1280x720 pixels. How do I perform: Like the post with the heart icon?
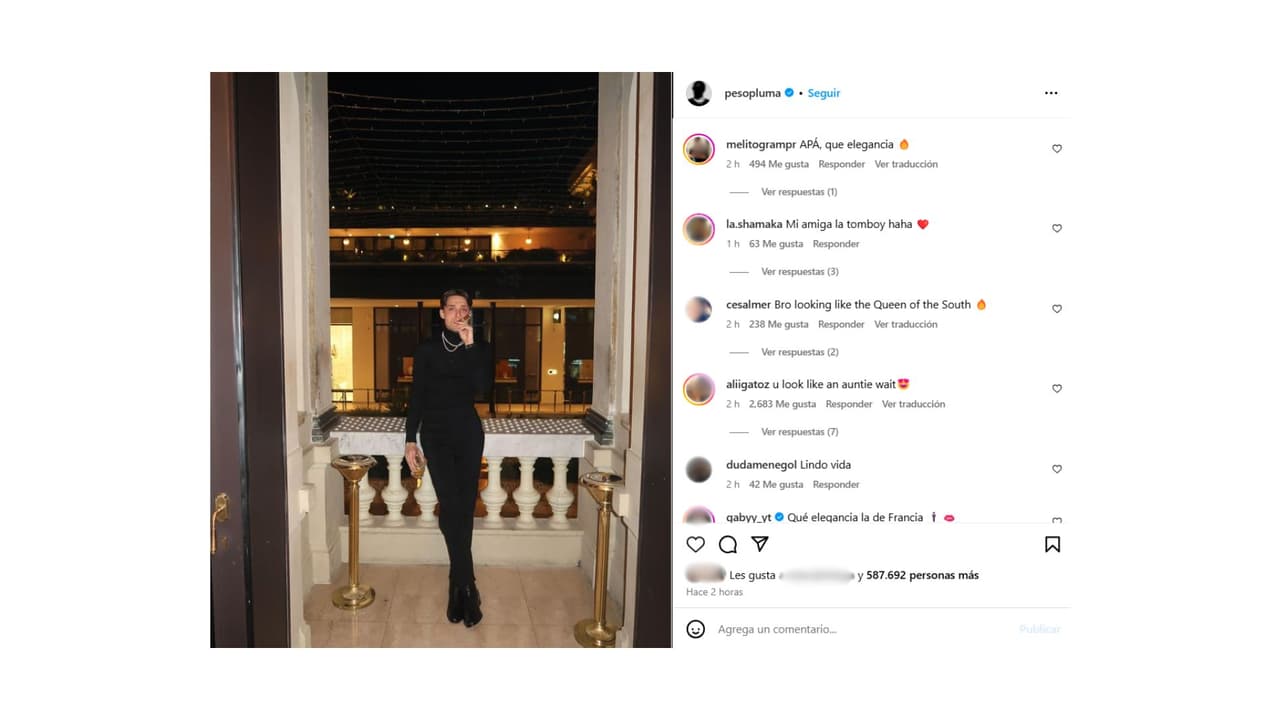696,544
